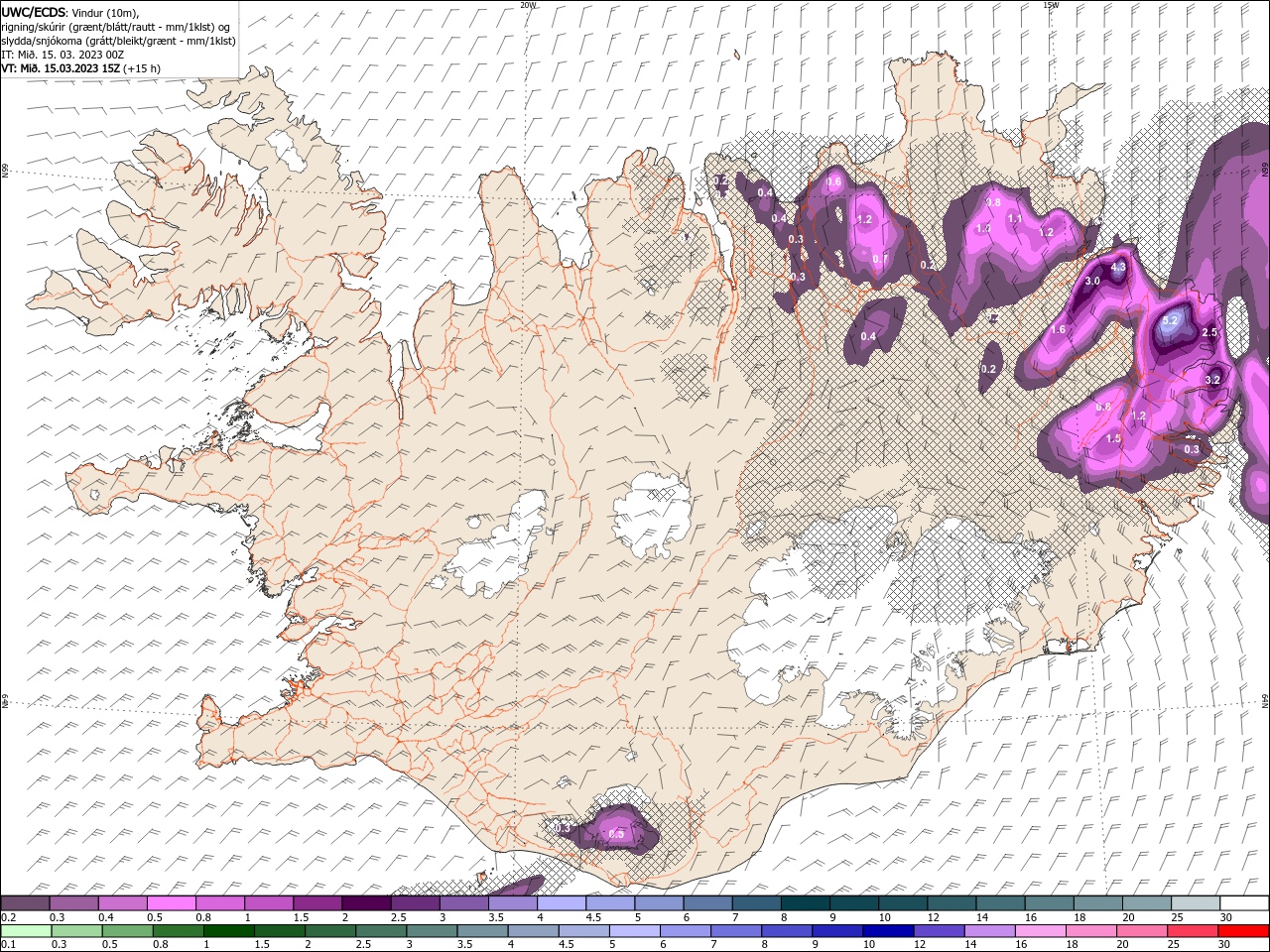Select the 0.7 value label in the north
Screen dimensions: 1270x952
(879, 260)
